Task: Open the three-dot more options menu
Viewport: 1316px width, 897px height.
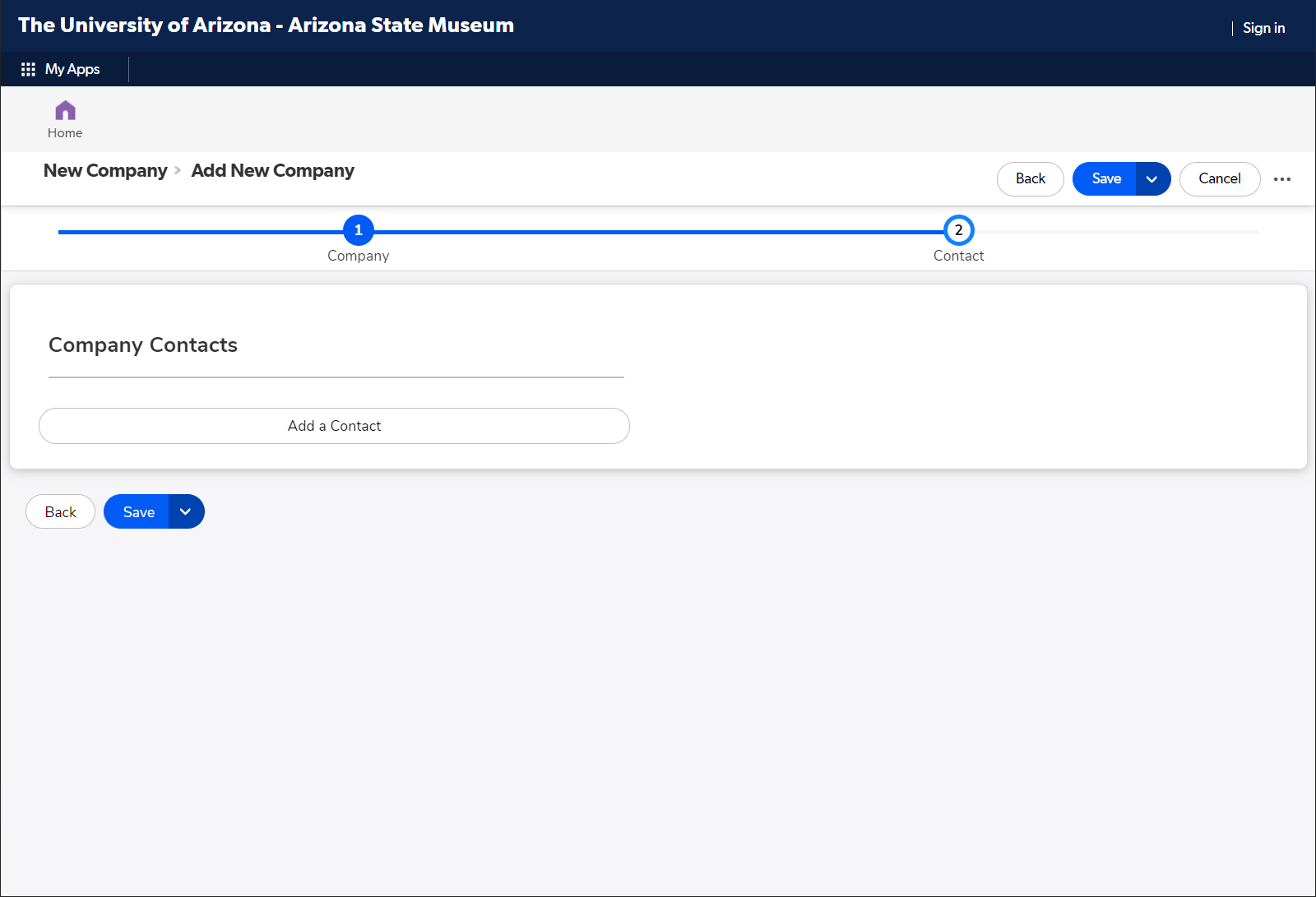Action: click(x=1282, y=179)
